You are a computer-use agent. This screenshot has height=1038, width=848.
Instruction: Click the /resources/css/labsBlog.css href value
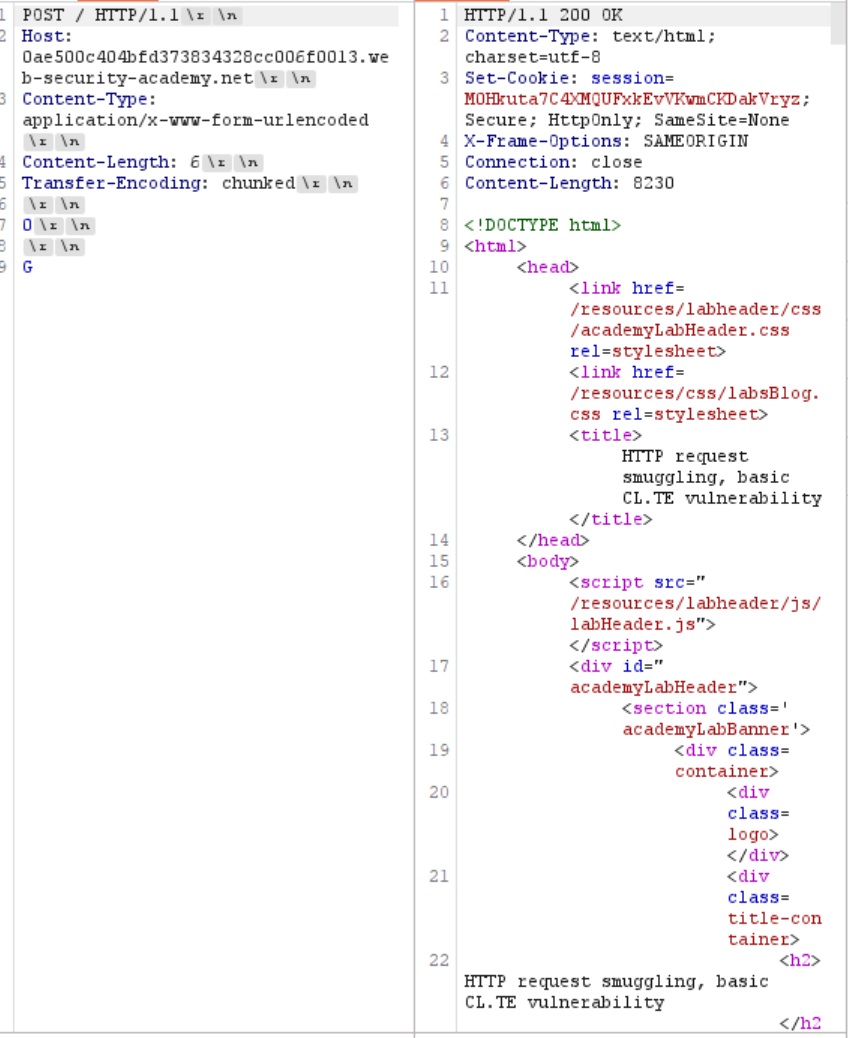pyautogui.click(x=695, y=393)
